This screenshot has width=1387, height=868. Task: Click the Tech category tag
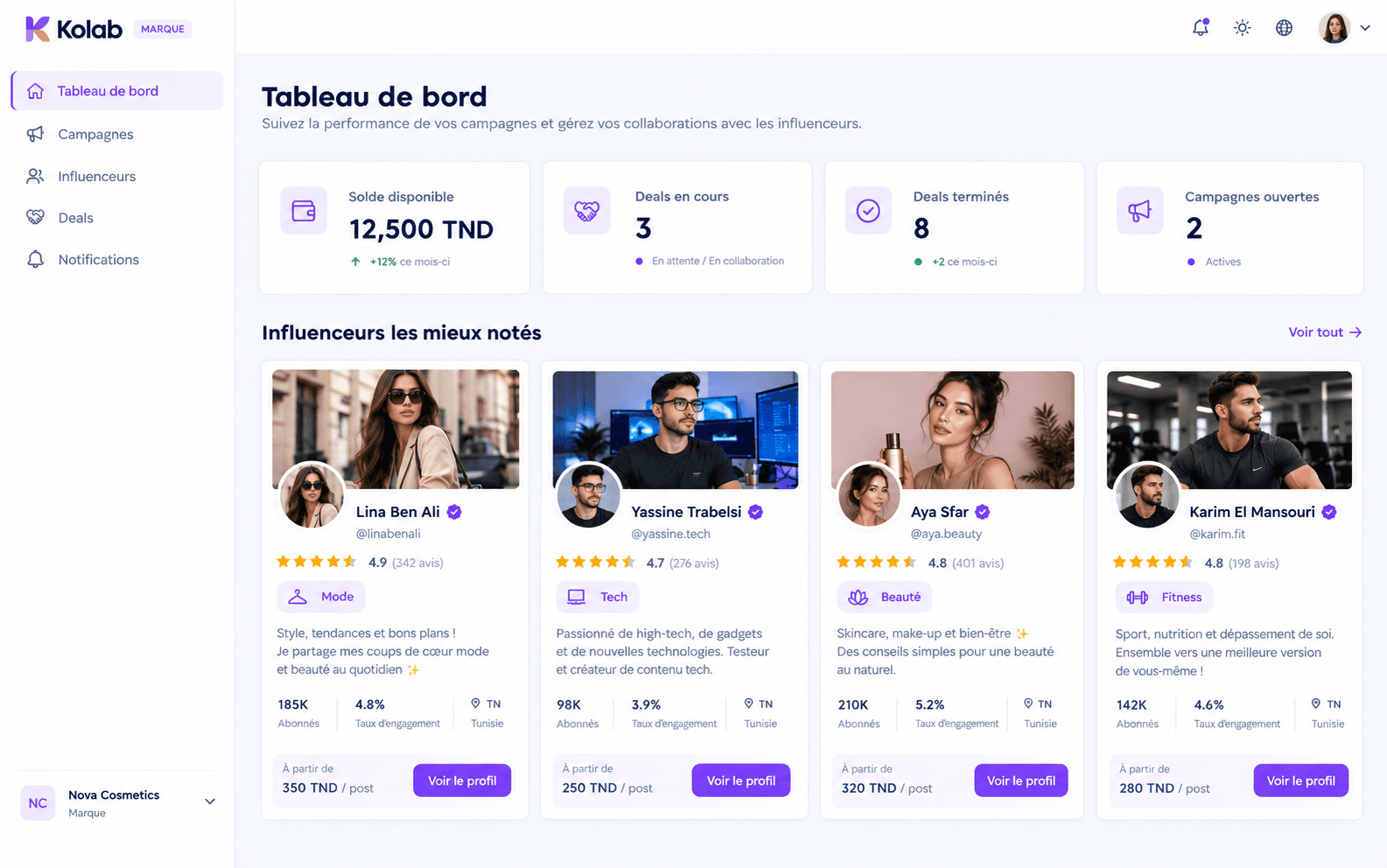pos(598,597)
